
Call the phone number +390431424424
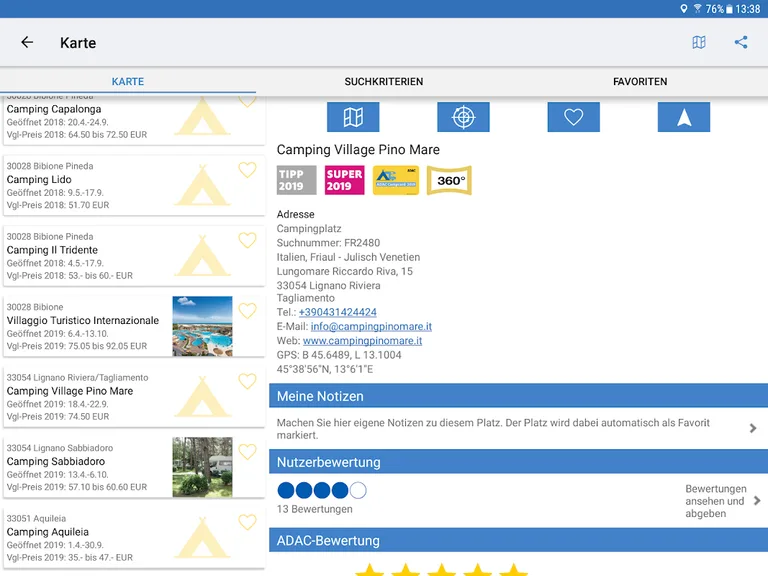337,312
